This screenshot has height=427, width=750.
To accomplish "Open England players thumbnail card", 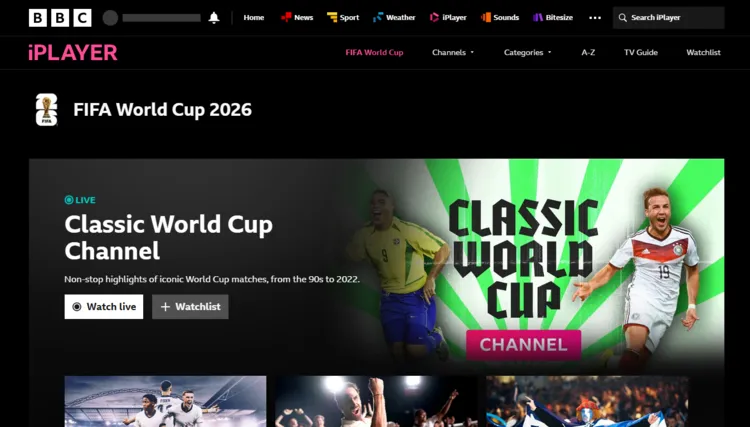I will click(x=165, y=401).
